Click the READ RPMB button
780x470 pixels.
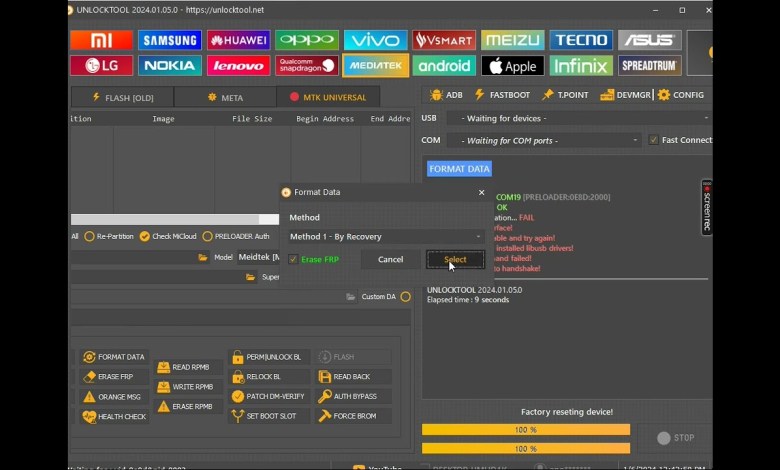188,367
